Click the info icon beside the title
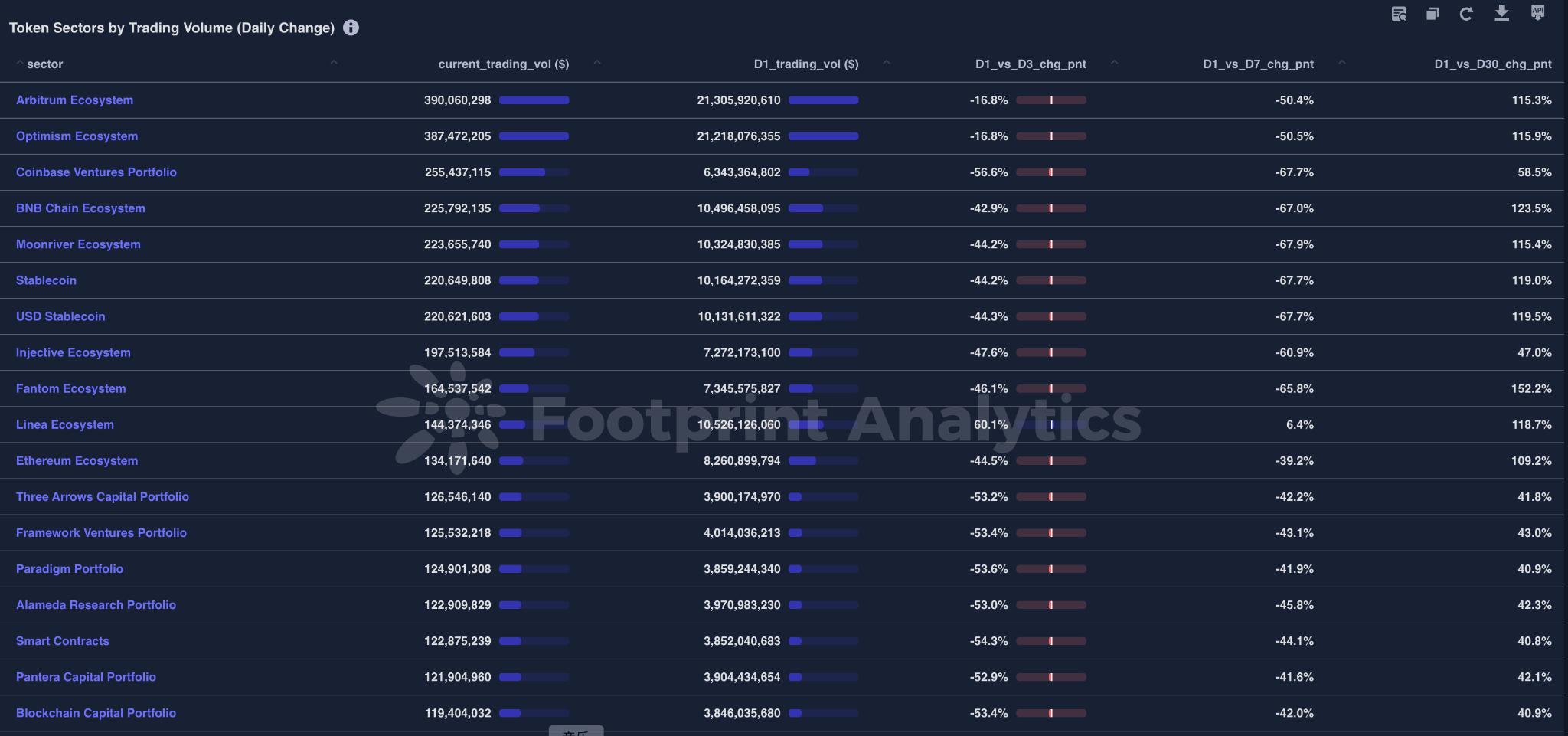This screenshot has width=1568, height=736. [351, 28]
